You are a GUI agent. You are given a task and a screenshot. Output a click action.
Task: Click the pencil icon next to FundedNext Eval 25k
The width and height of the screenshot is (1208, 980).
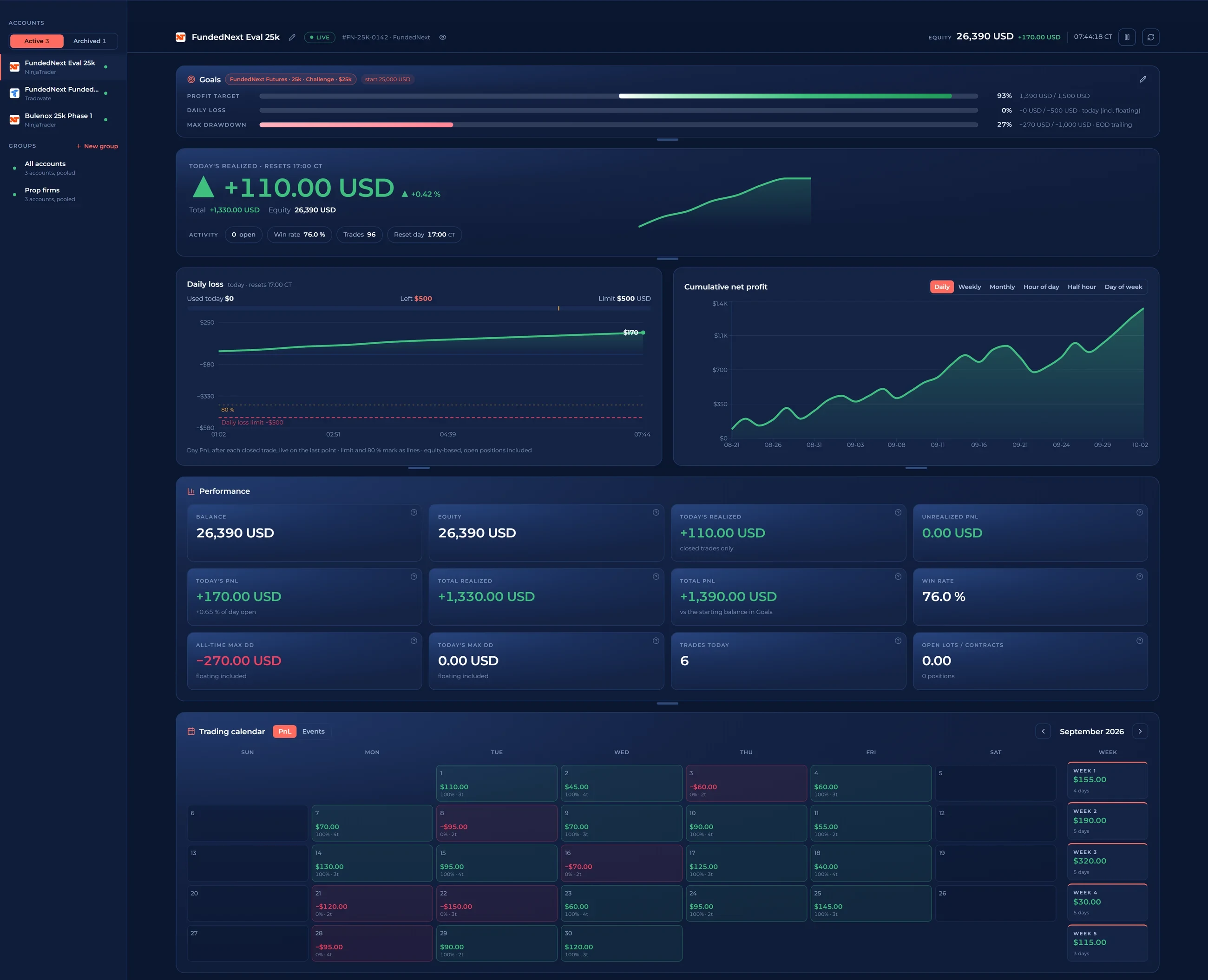pyautogui.click(x=292, y=37)
